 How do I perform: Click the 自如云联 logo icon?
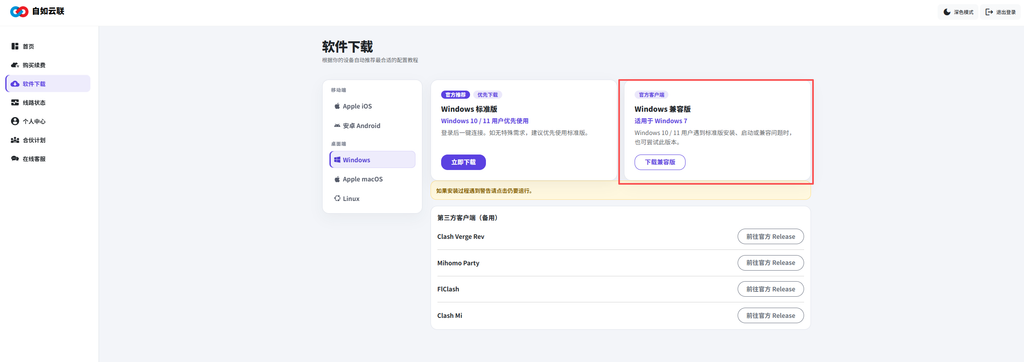[x=19, y=12]
